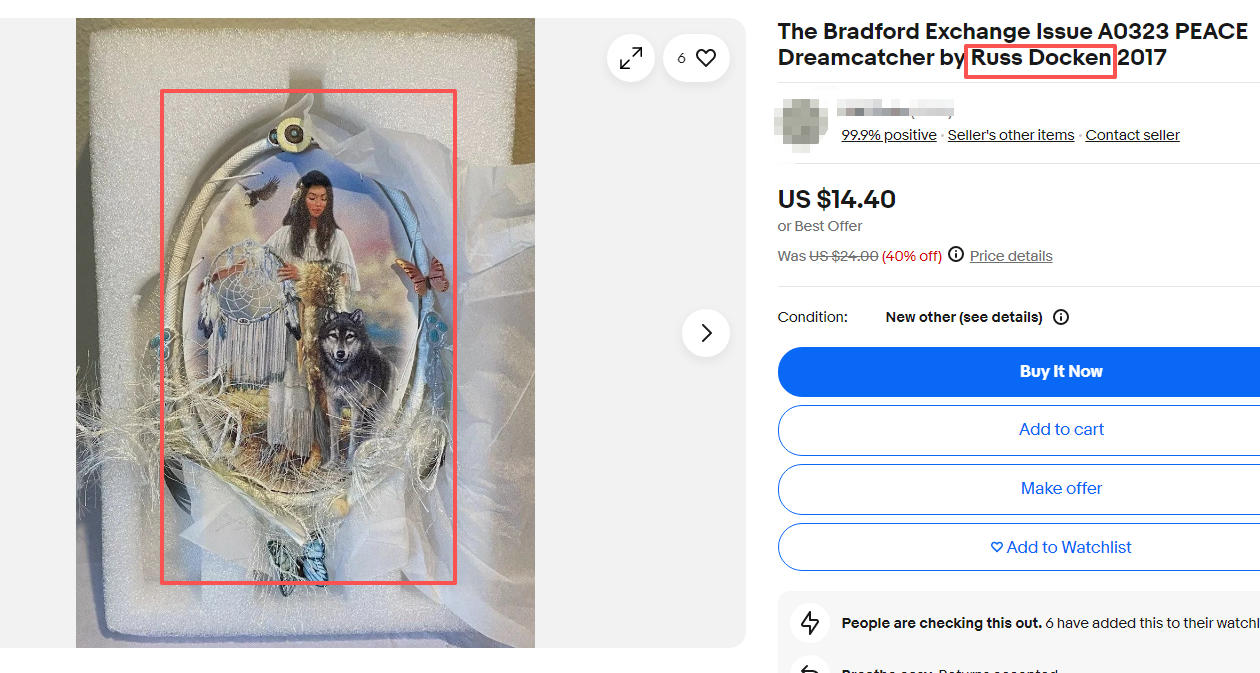Click the Make offer button
This screenshot has width=1260, height=673.
(1061, 489)
